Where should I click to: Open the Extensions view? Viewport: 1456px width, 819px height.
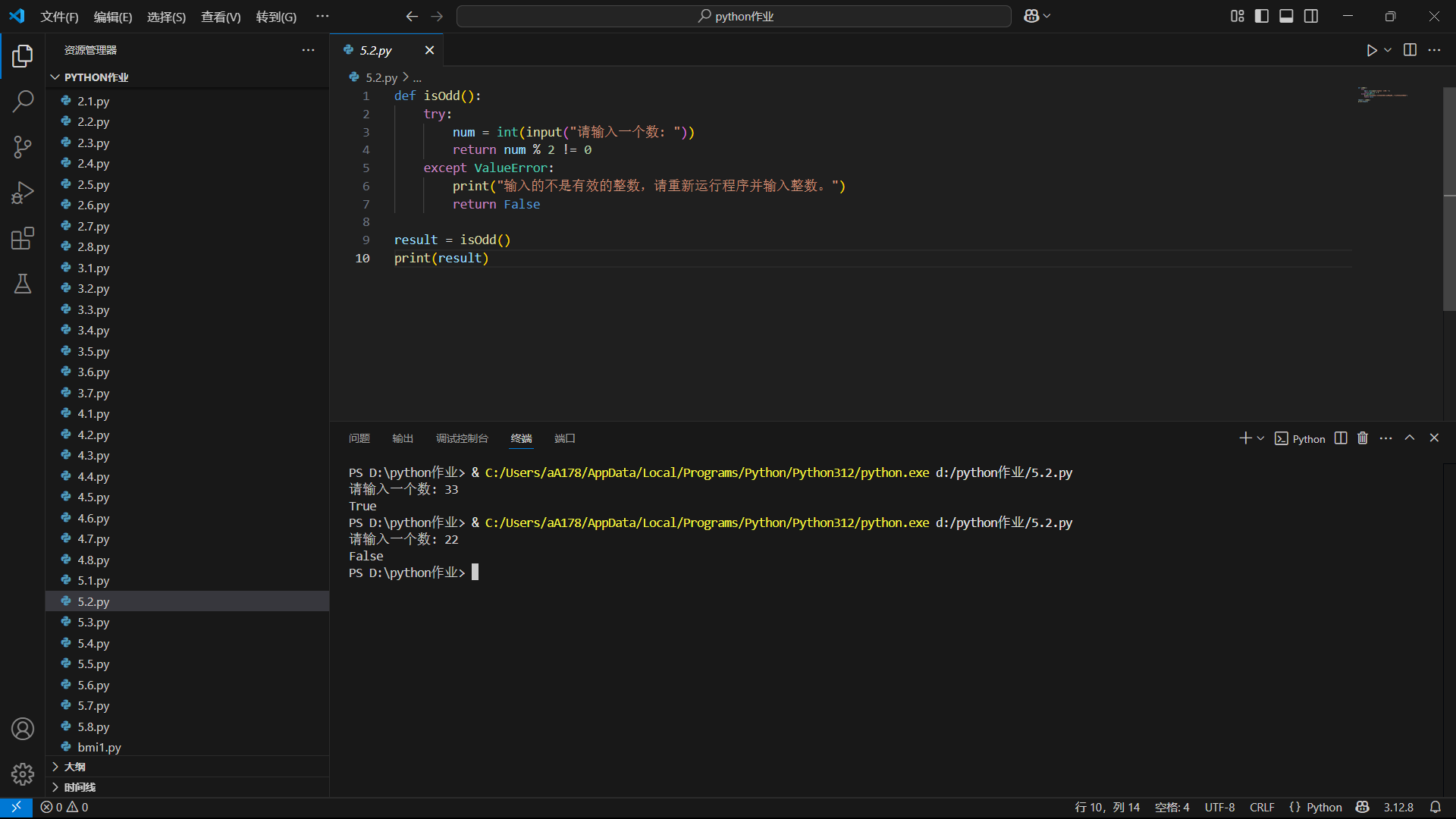23,238
